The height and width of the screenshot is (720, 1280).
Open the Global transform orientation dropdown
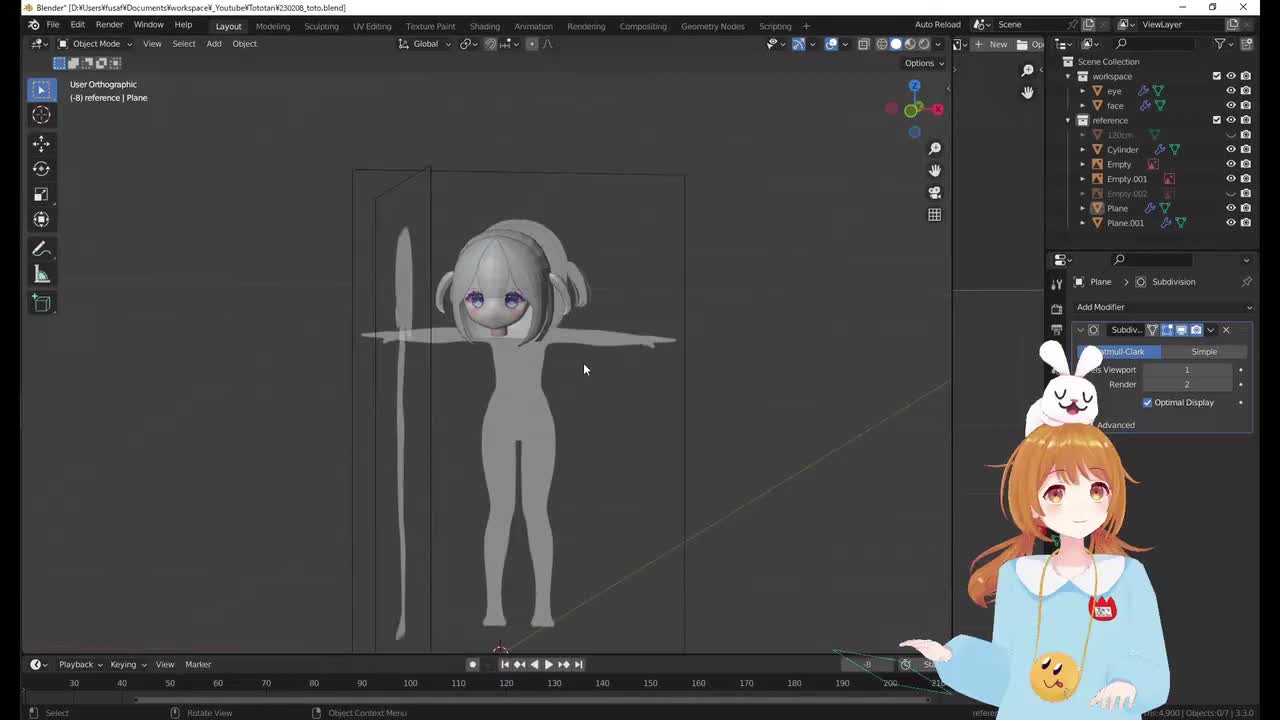(x=424, y=44)
